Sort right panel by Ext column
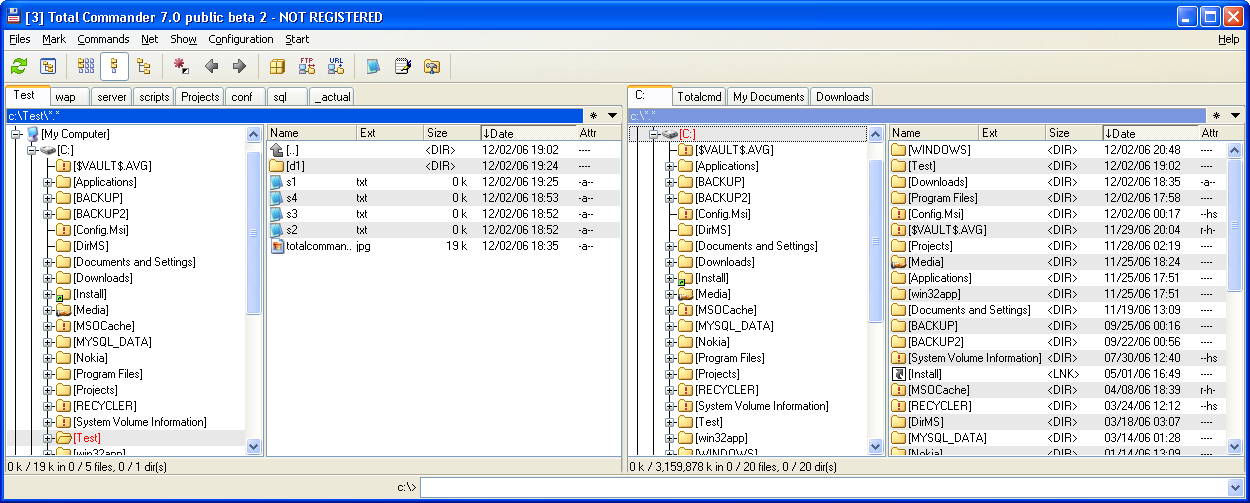1250x503 pixels. 1012,133
